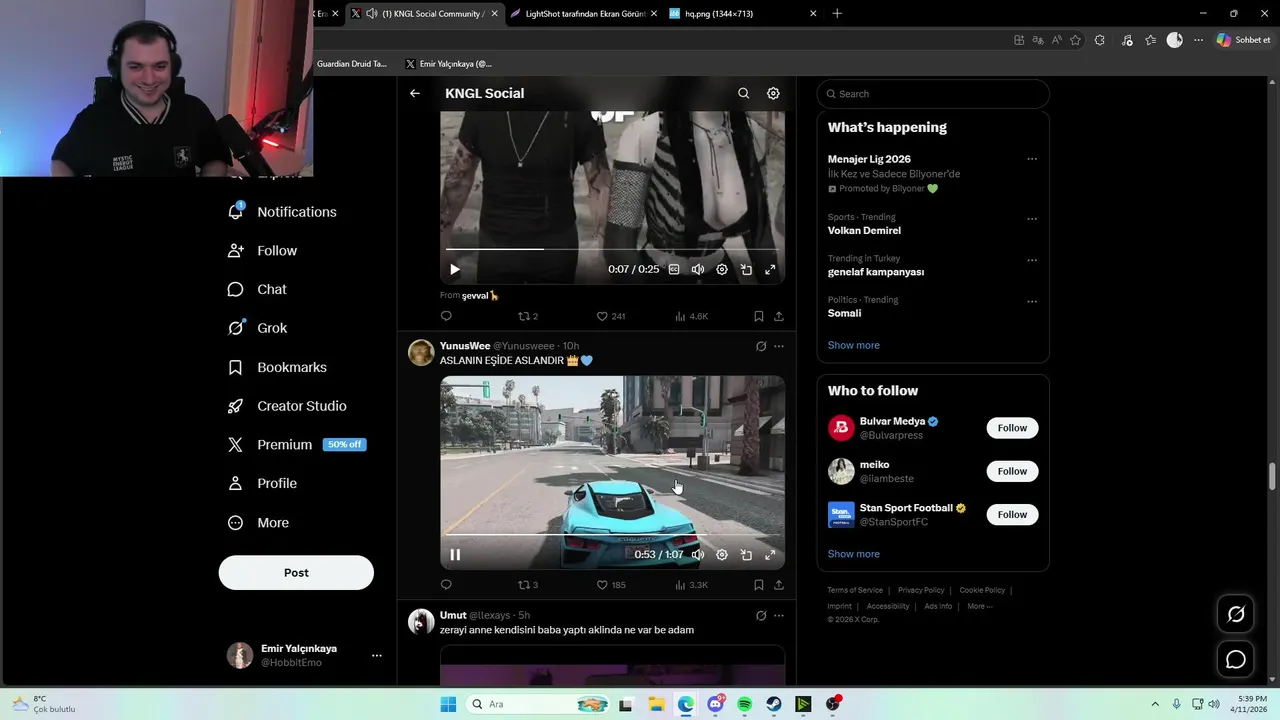Show more under What's happening
1280x720 pixels.
(x=854, y=345)
